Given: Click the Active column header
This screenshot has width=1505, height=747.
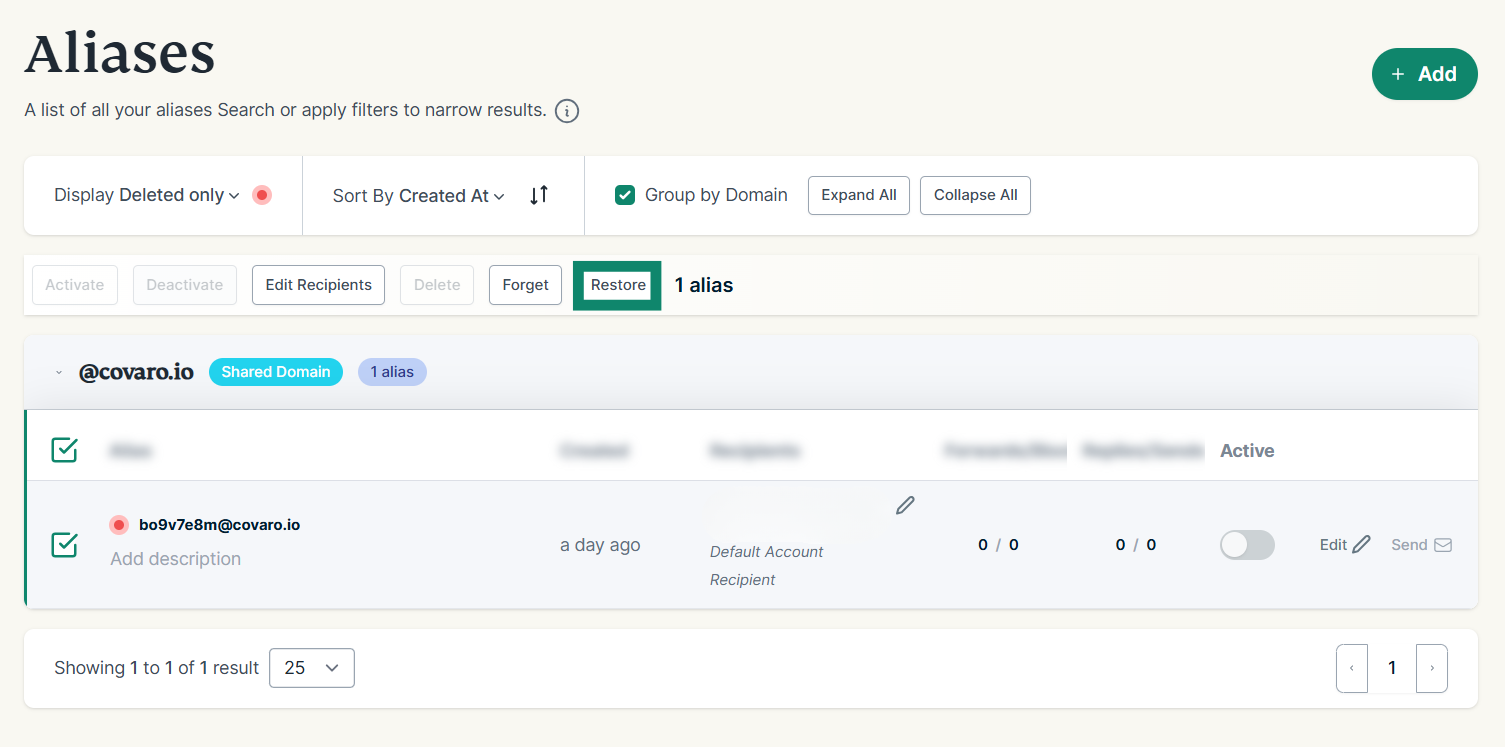Looking at the screenshot, I should click(x=1247, y=451).
